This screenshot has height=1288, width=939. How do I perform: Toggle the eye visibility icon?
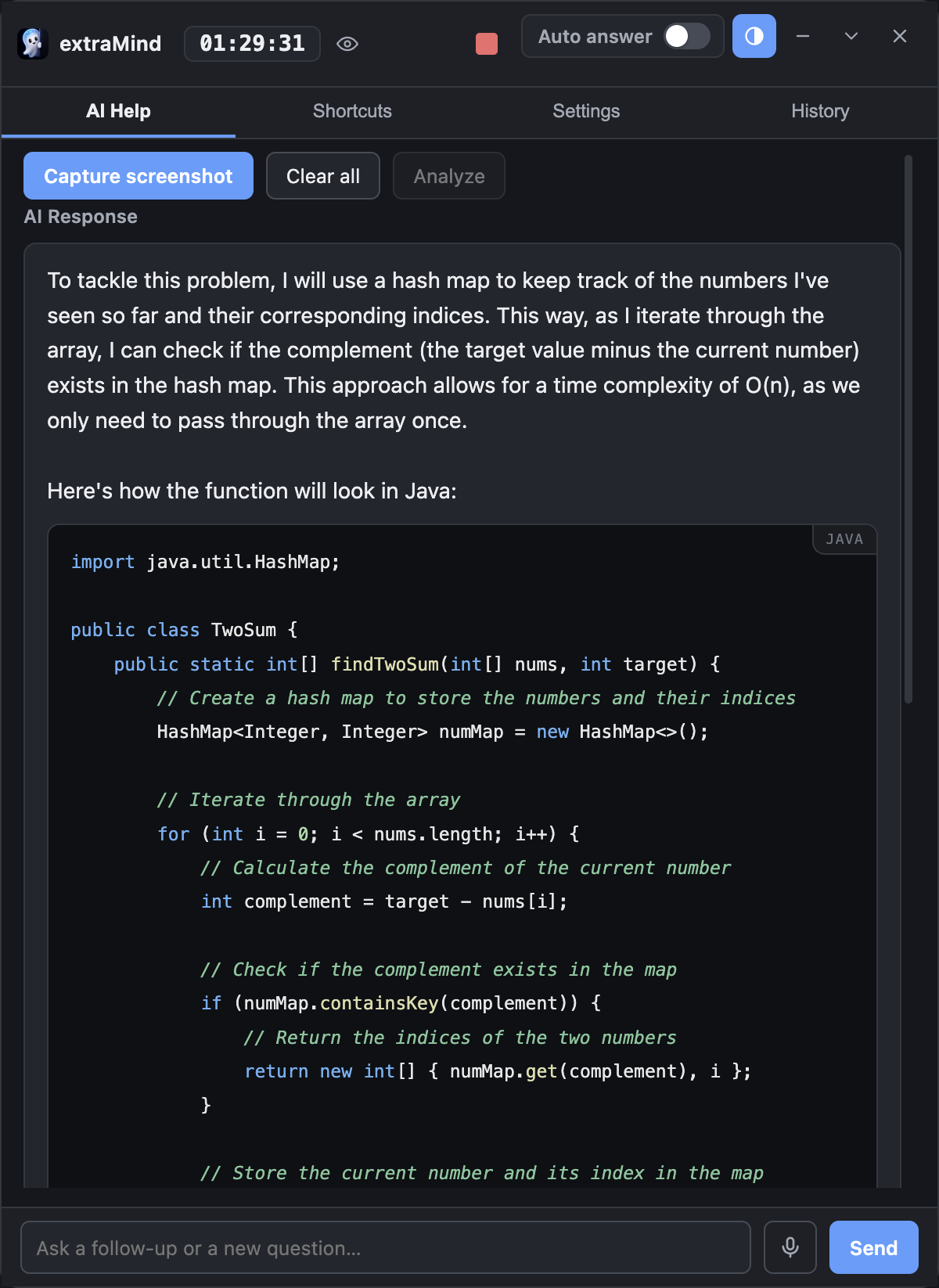tap(347, 44)
